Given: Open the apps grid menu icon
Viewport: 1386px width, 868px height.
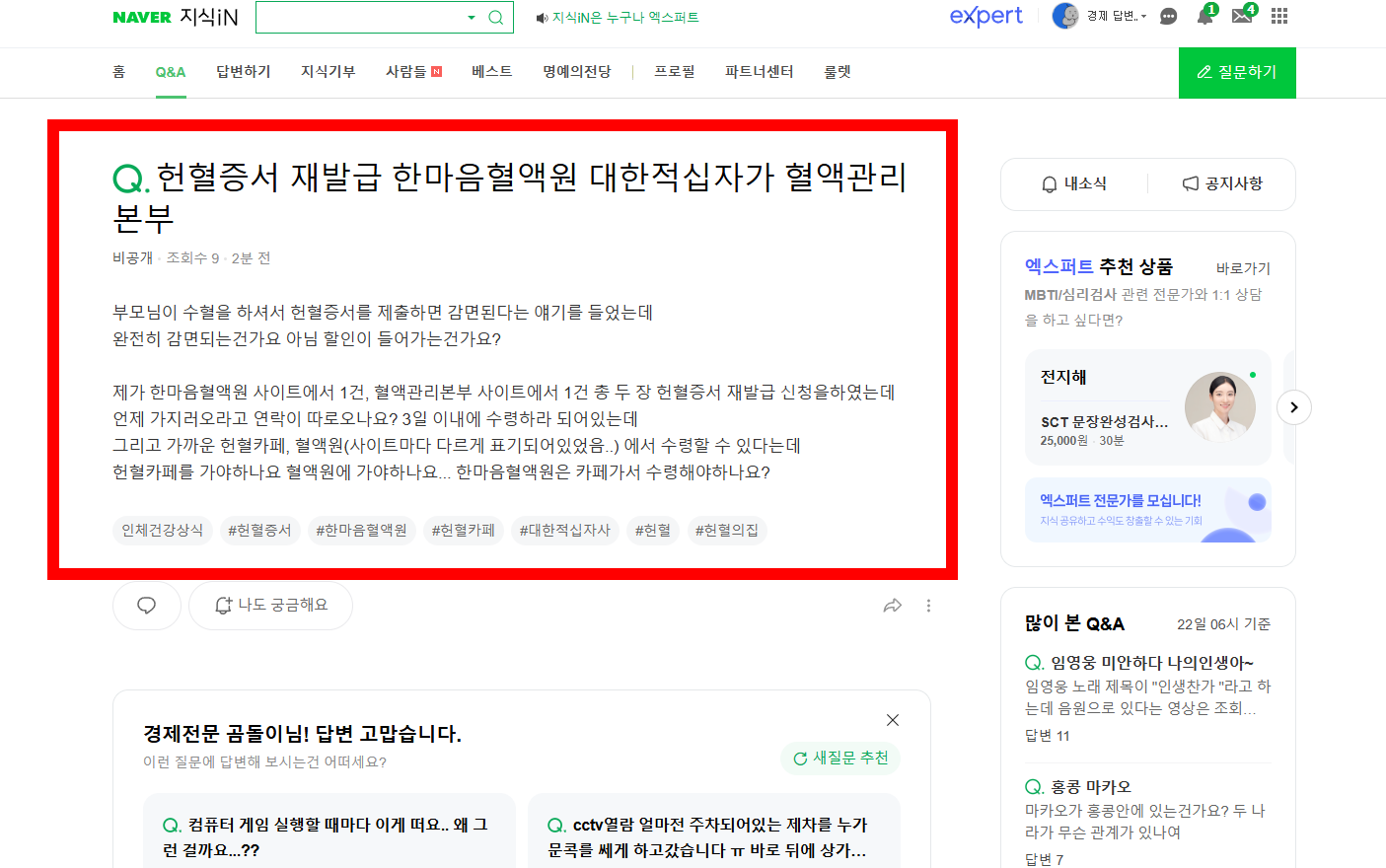Looking at the screenshot, I should tap(1279, 16).
